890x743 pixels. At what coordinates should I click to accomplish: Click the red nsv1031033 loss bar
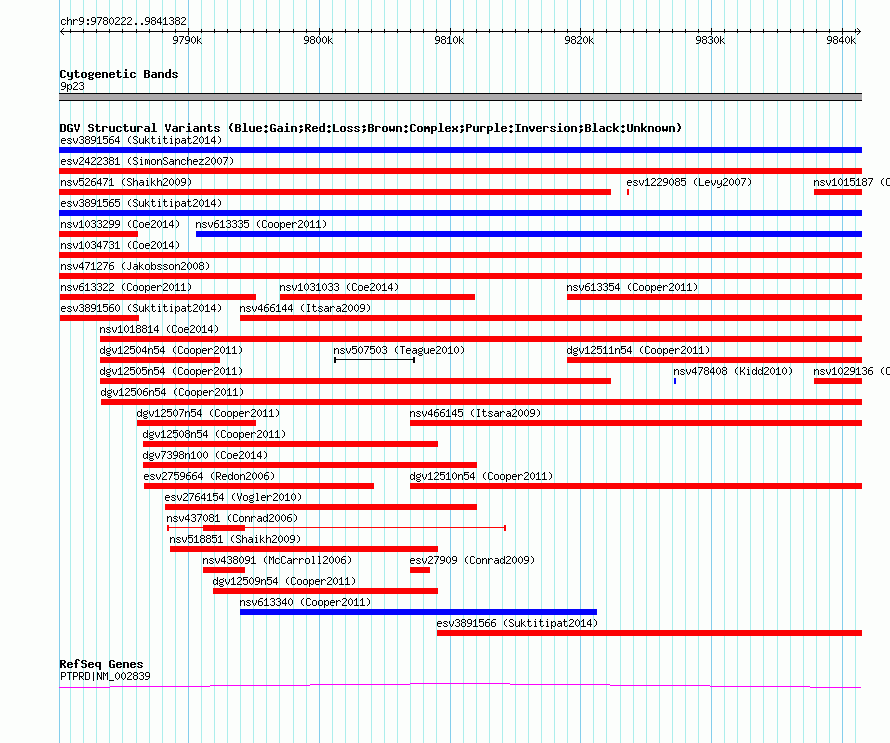click(377, 297)
